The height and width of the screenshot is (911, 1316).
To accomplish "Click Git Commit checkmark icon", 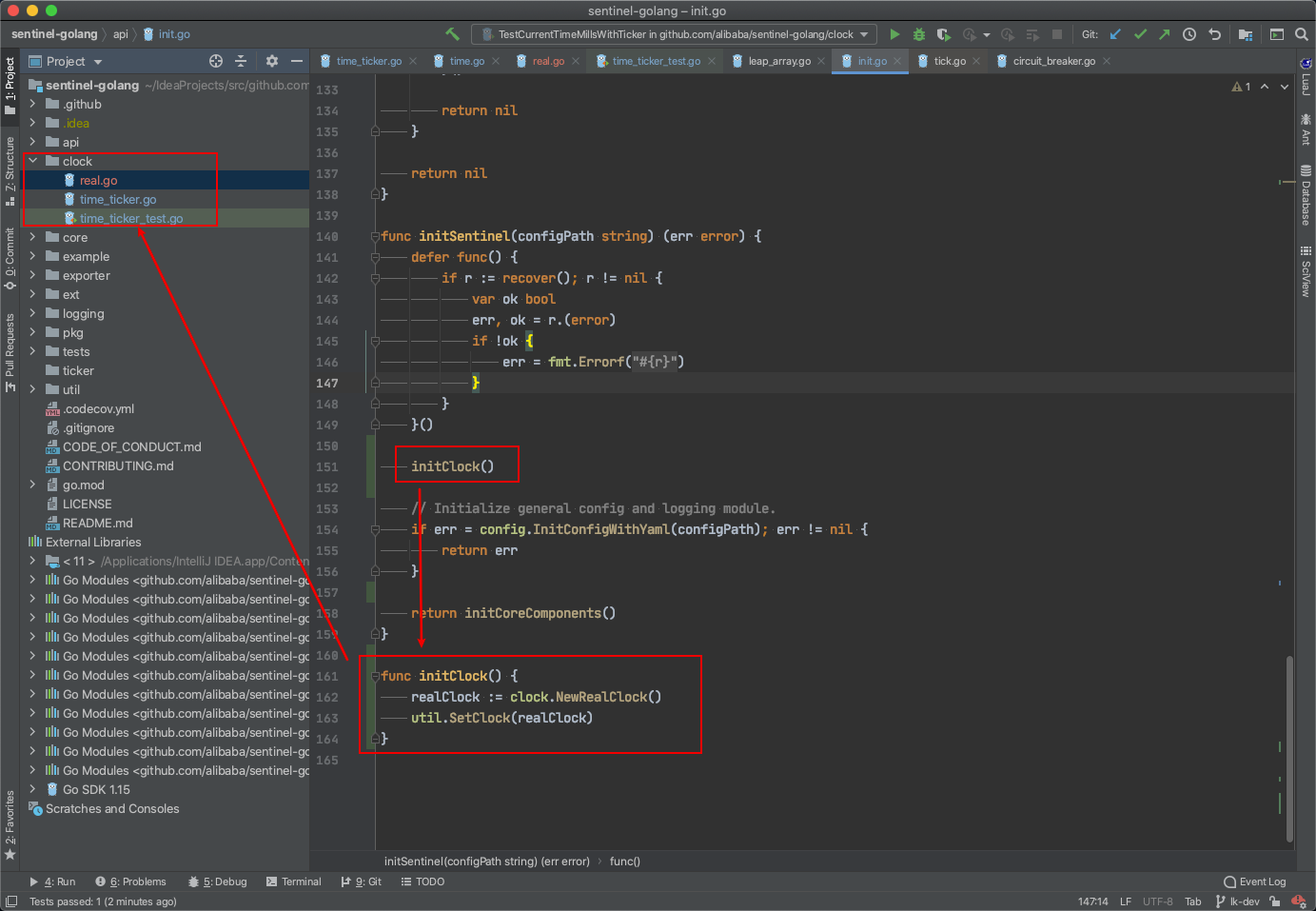I will pyautogui.click(x=1140, y=34).
